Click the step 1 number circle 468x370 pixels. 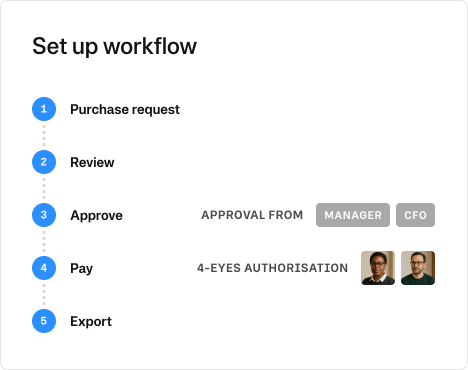tap(44, 109)
